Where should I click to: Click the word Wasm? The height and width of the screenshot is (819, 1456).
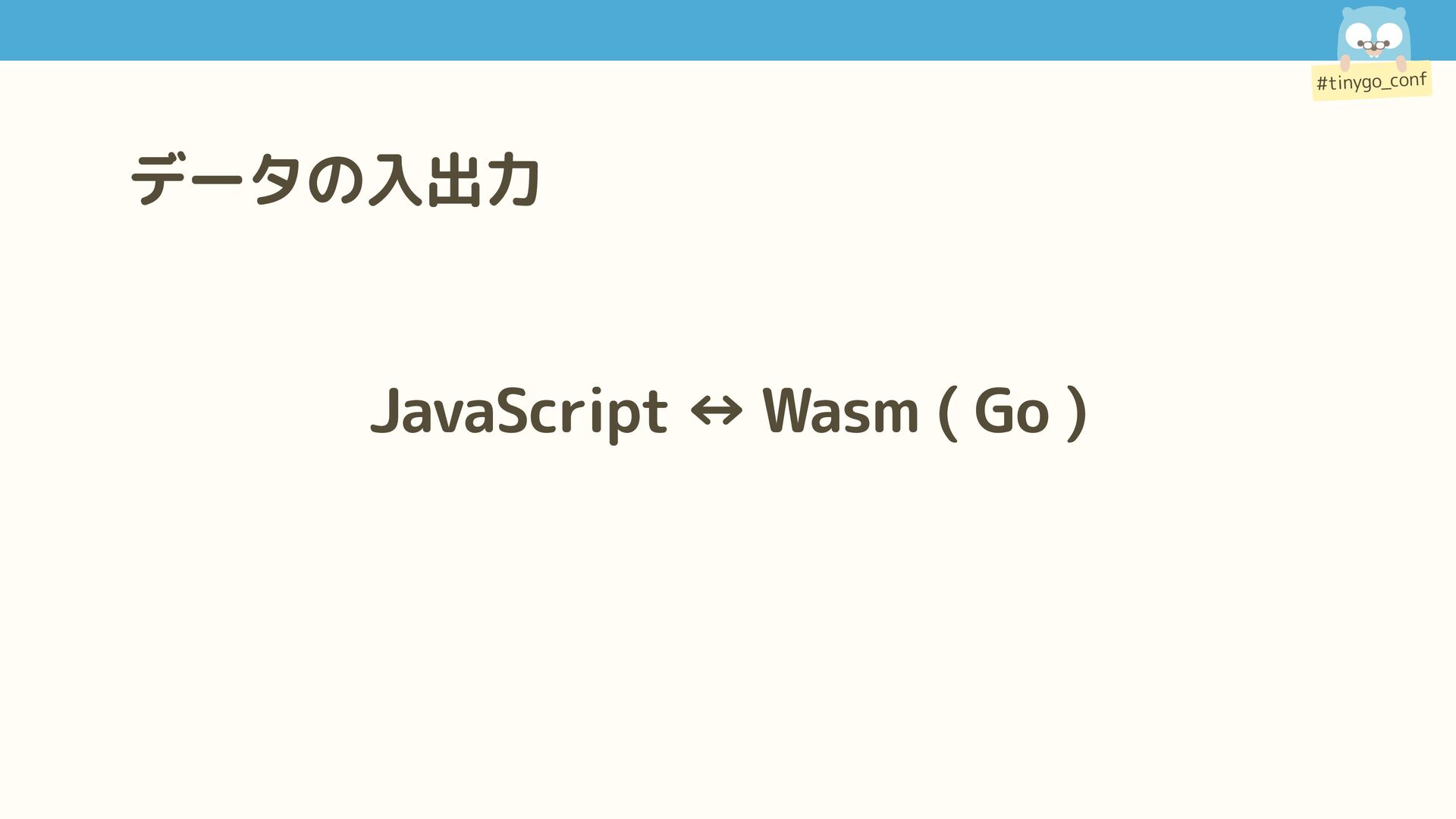(x=840, y=410)
